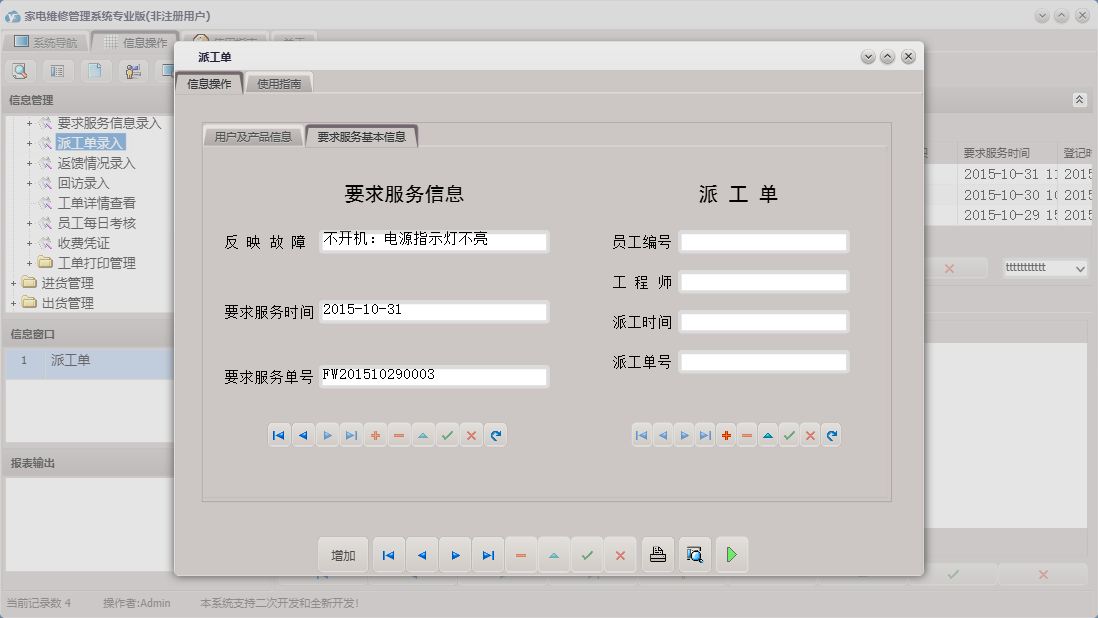The width and height of the screenshot is (1098, 618).
Task: Click the print icon in the bottom toolbar
Action: tap(657, 554)
